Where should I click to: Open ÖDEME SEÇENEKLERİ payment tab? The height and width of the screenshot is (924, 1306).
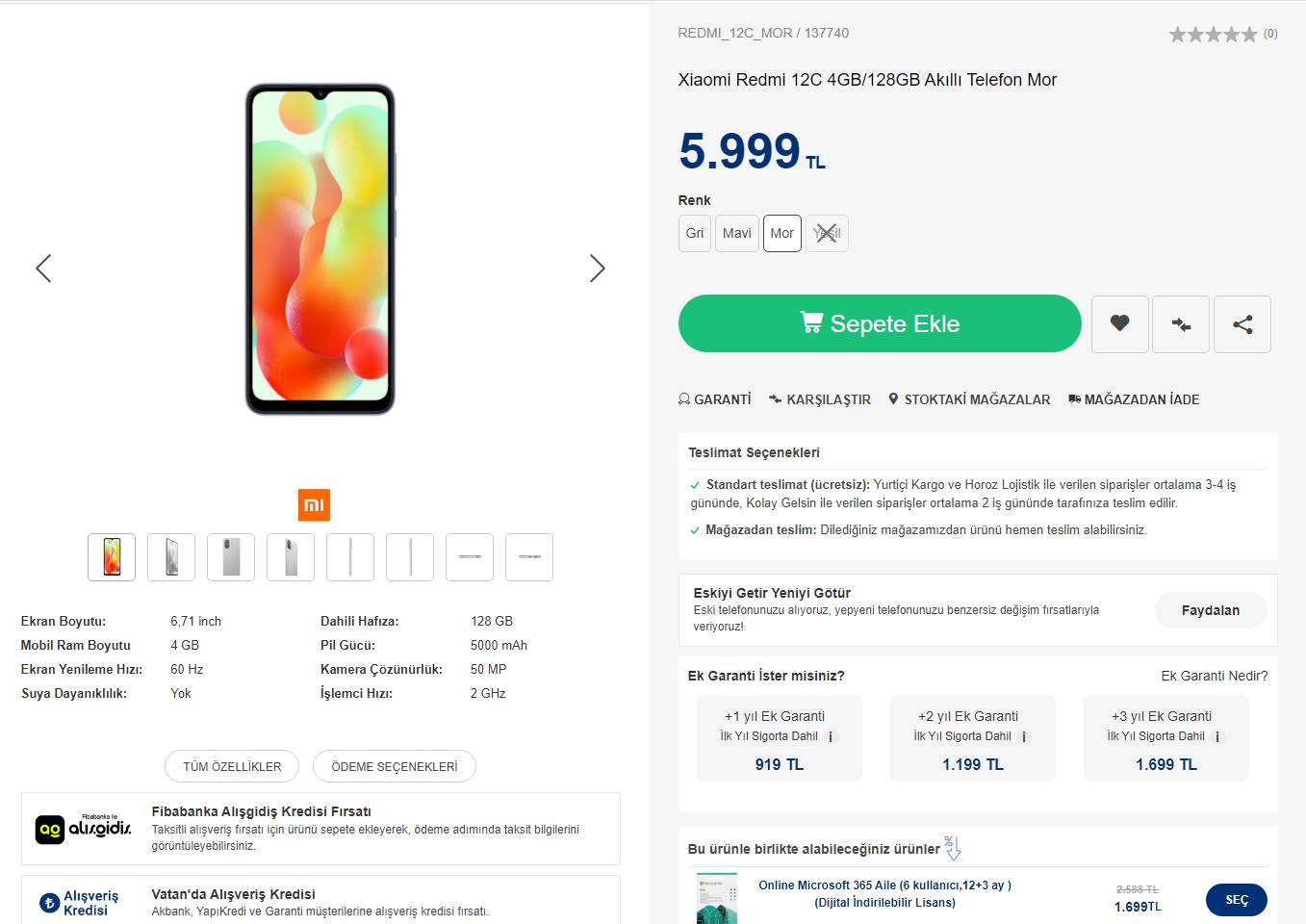395,766
